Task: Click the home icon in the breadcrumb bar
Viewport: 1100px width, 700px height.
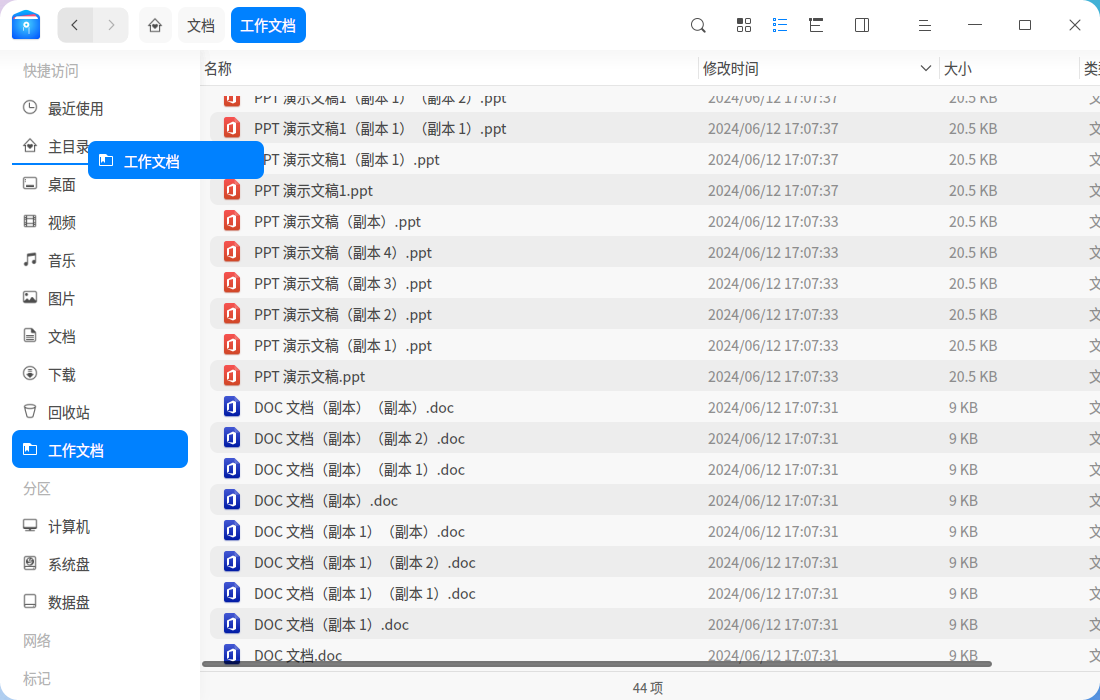Action: 155,24
